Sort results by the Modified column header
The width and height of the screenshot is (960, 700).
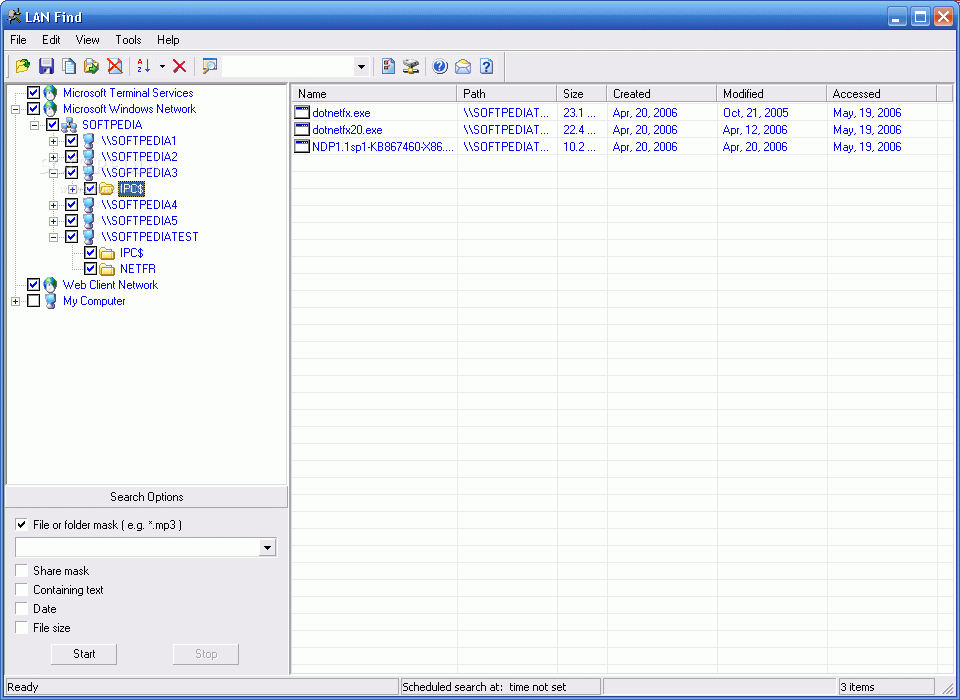pyautogui.click(x=771, y=94)
